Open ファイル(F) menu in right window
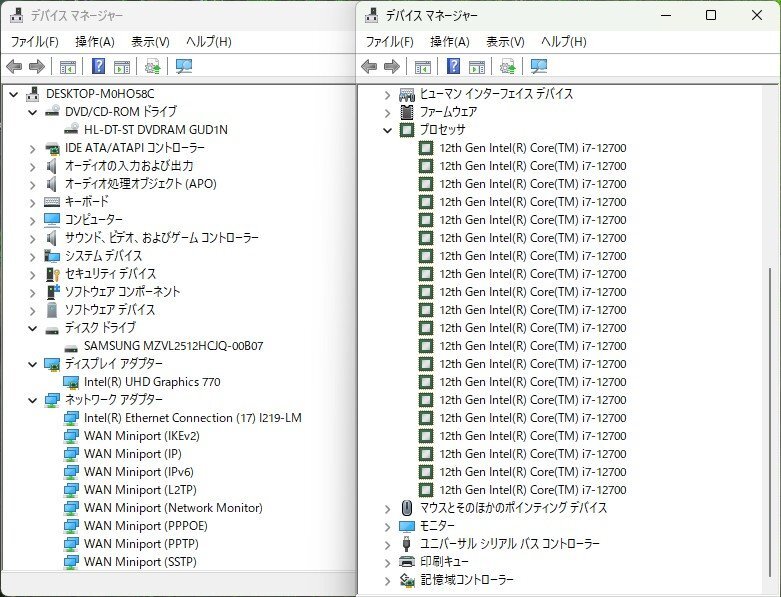Screen dimensions: 781x597 click(x=390, y=42)
